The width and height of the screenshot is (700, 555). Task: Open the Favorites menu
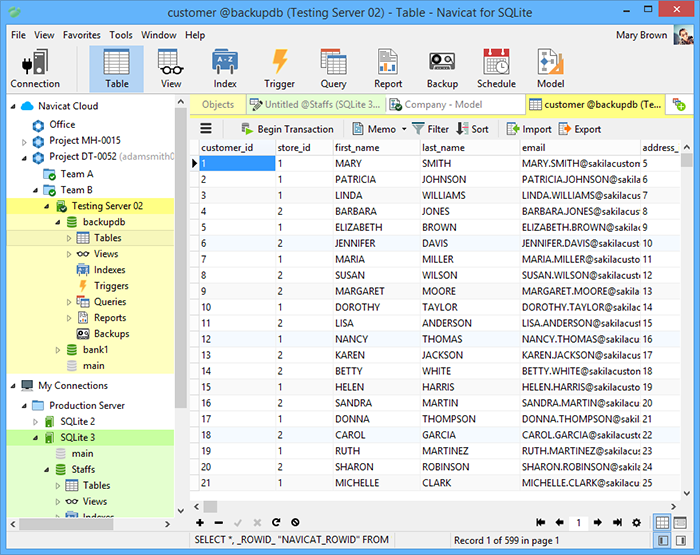(82, 35)
